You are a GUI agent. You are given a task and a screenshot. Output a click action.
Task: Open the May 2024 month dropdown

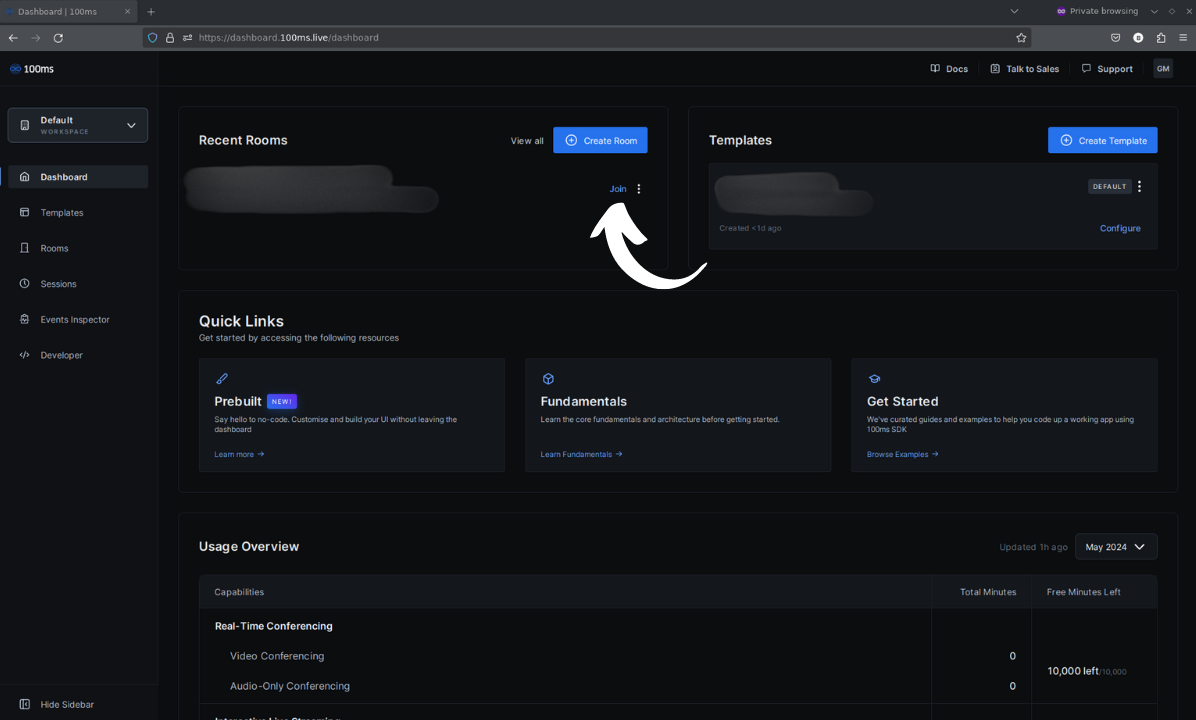(x=1115, y=547)
